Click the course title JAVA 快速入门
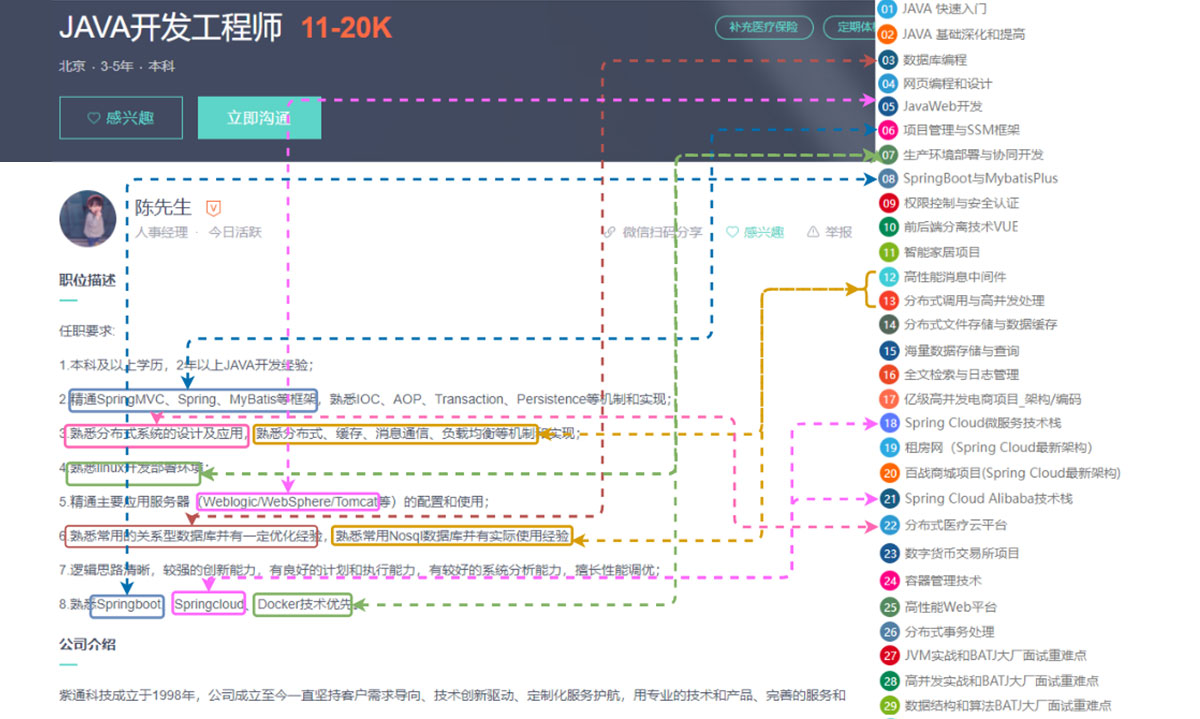Image resolution: width=1200 pixels, height=719 pixels. tap(944, 9)
